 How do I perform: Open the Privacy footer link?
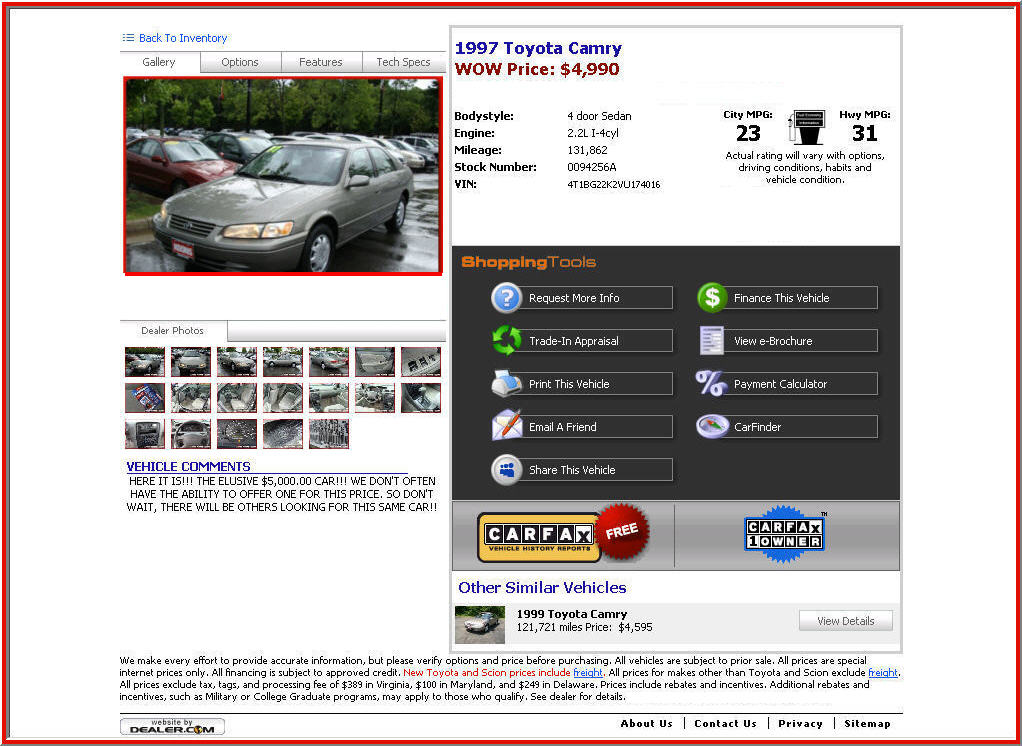(x=800, y=723)
